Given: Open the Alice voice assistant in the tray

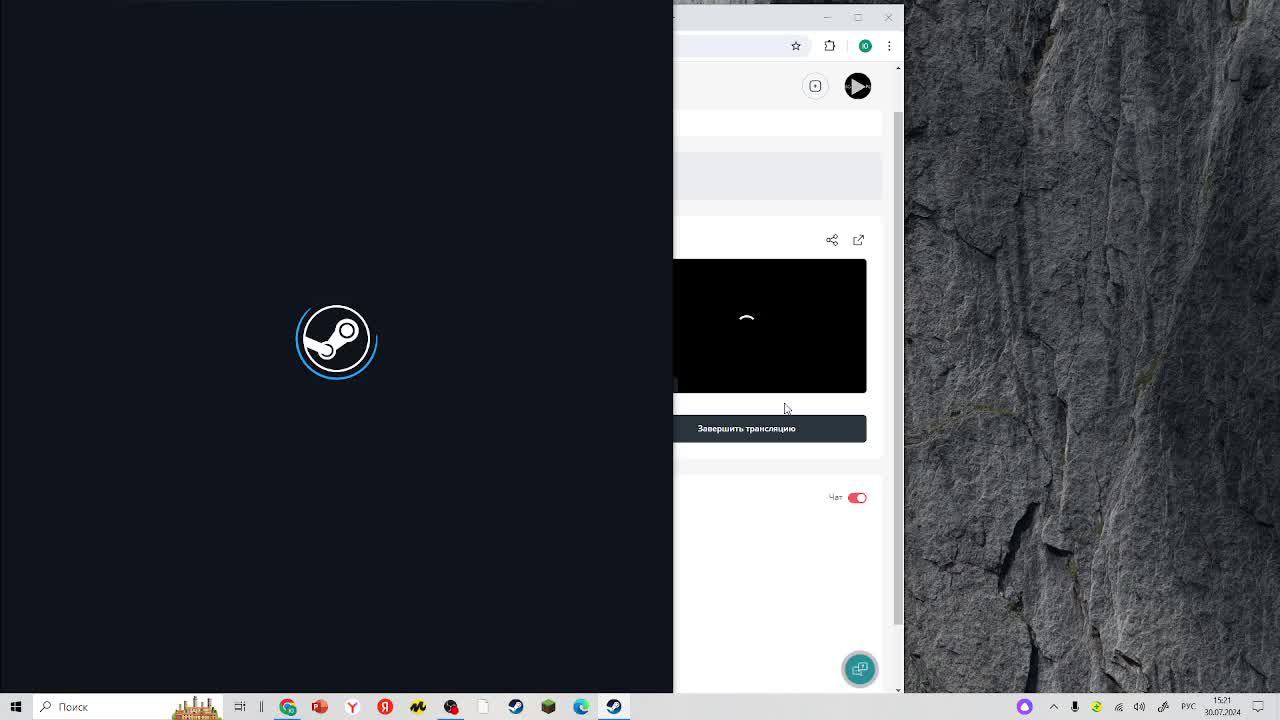Looking at the screenshot, I should 1024,707.
